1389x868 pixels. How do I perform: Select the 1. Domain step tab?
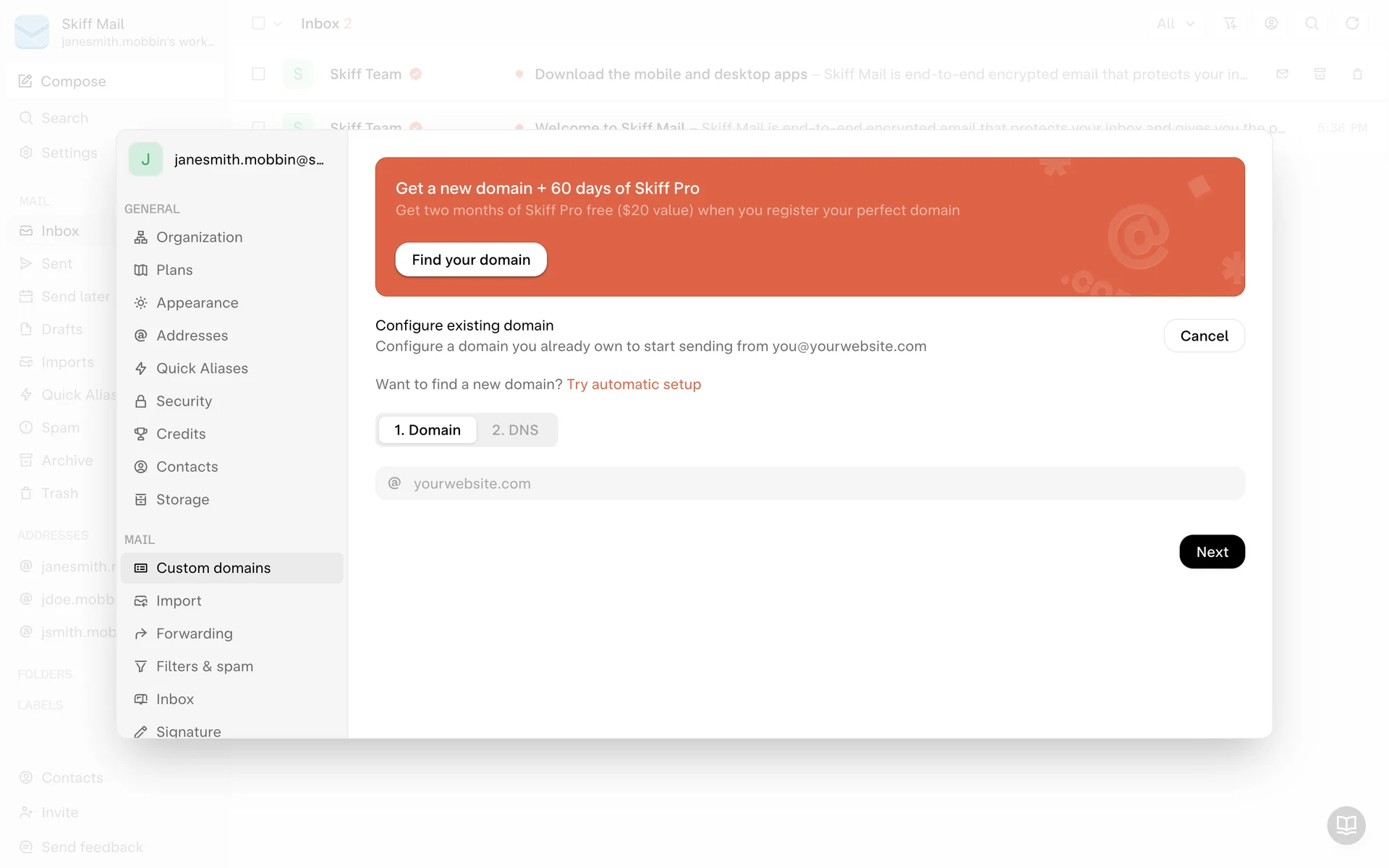(x=427, y=430)
